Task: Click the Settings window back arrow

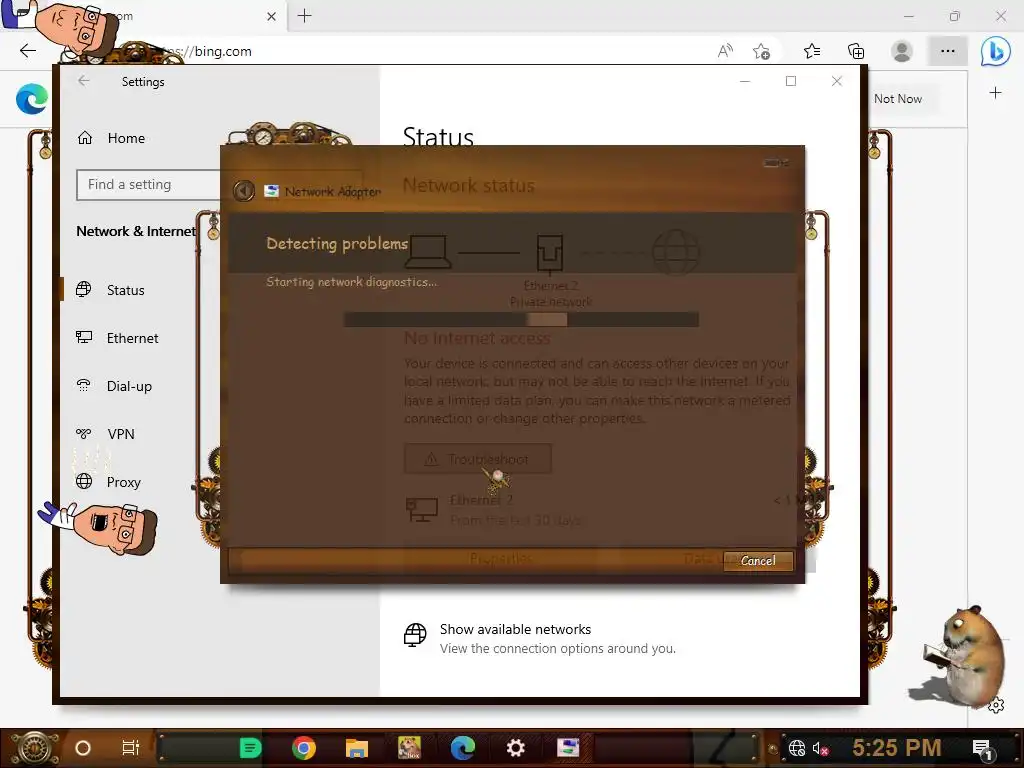Action: pos(84,81)
